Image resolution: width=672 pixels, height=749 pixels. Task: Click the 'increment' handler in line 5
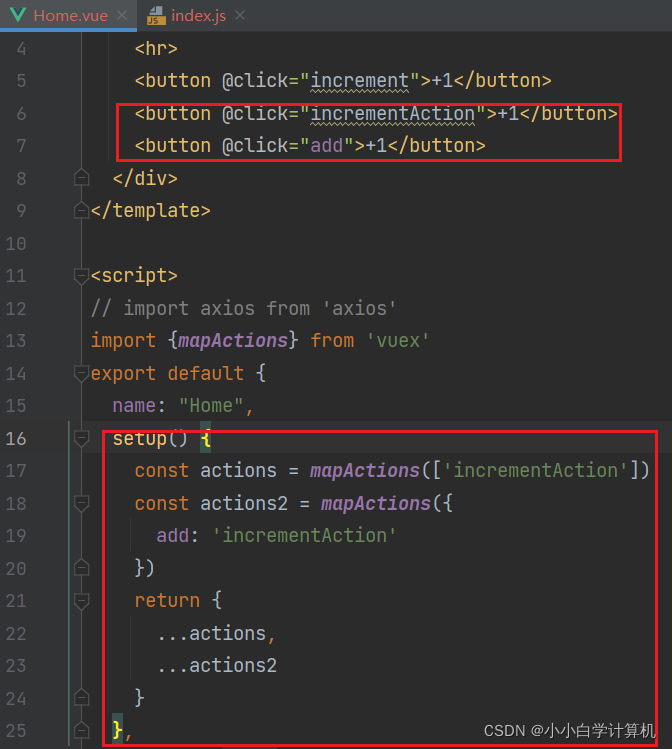(x=360, y=81)
